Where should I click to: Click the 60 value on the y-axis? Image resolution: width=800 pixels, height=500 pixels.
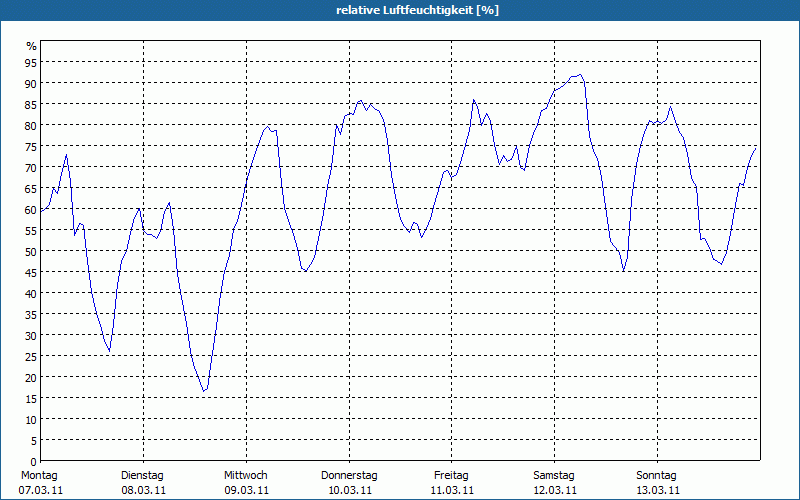tap(31, 210)
